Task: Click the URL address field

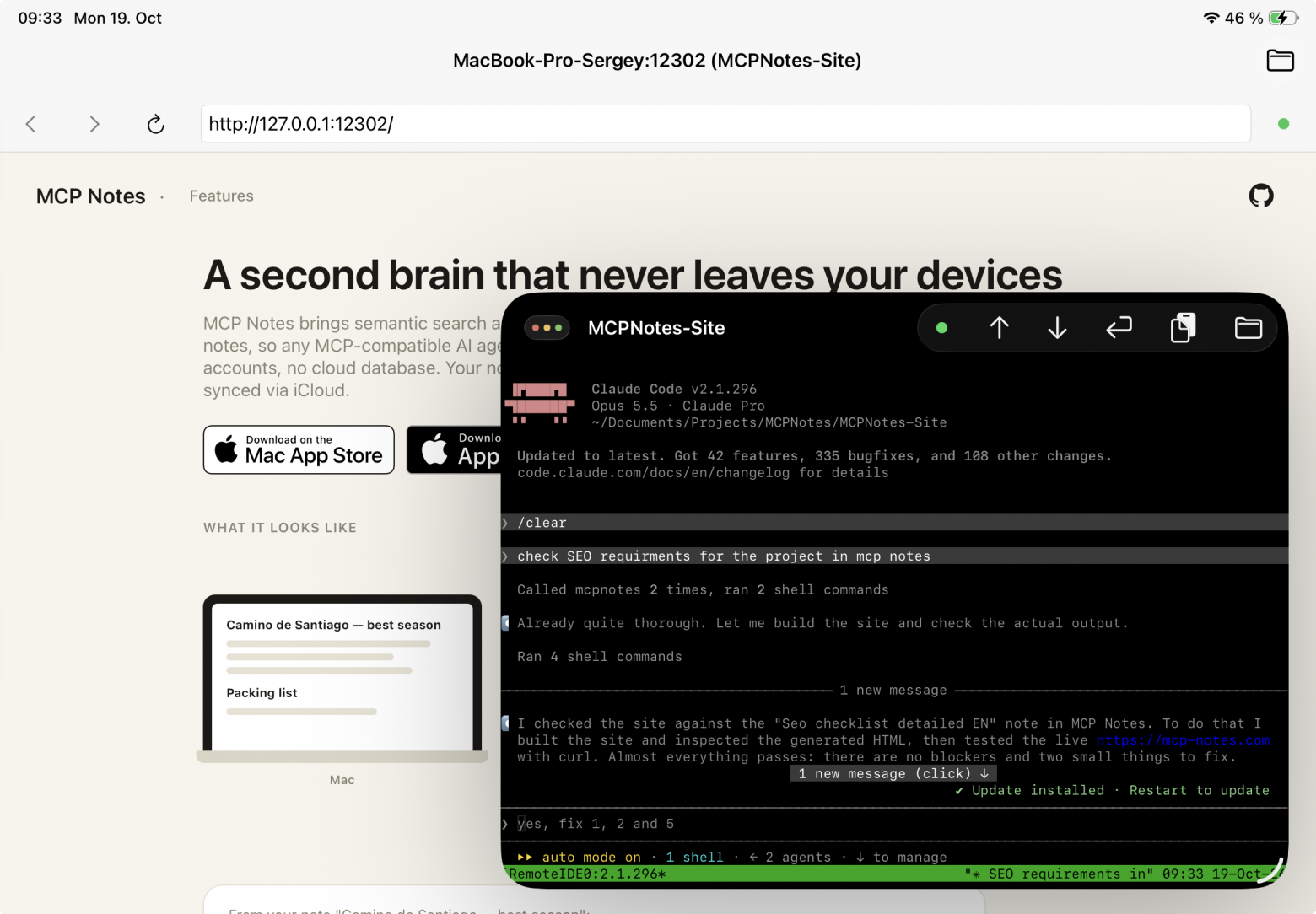Action: coord(725,124)
